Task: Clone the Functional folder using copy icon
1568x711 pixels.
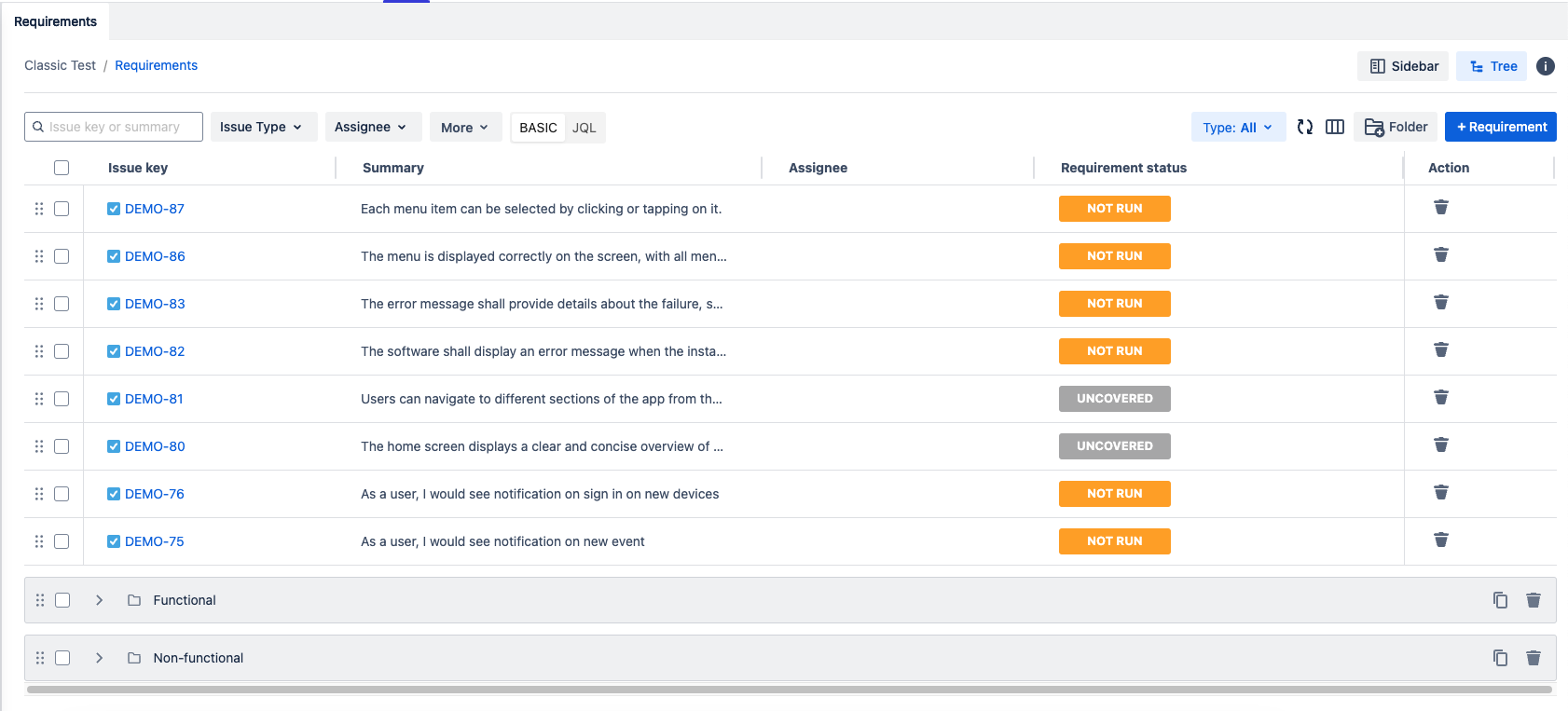Action: pyautogui.click(x=1500, y=600)
